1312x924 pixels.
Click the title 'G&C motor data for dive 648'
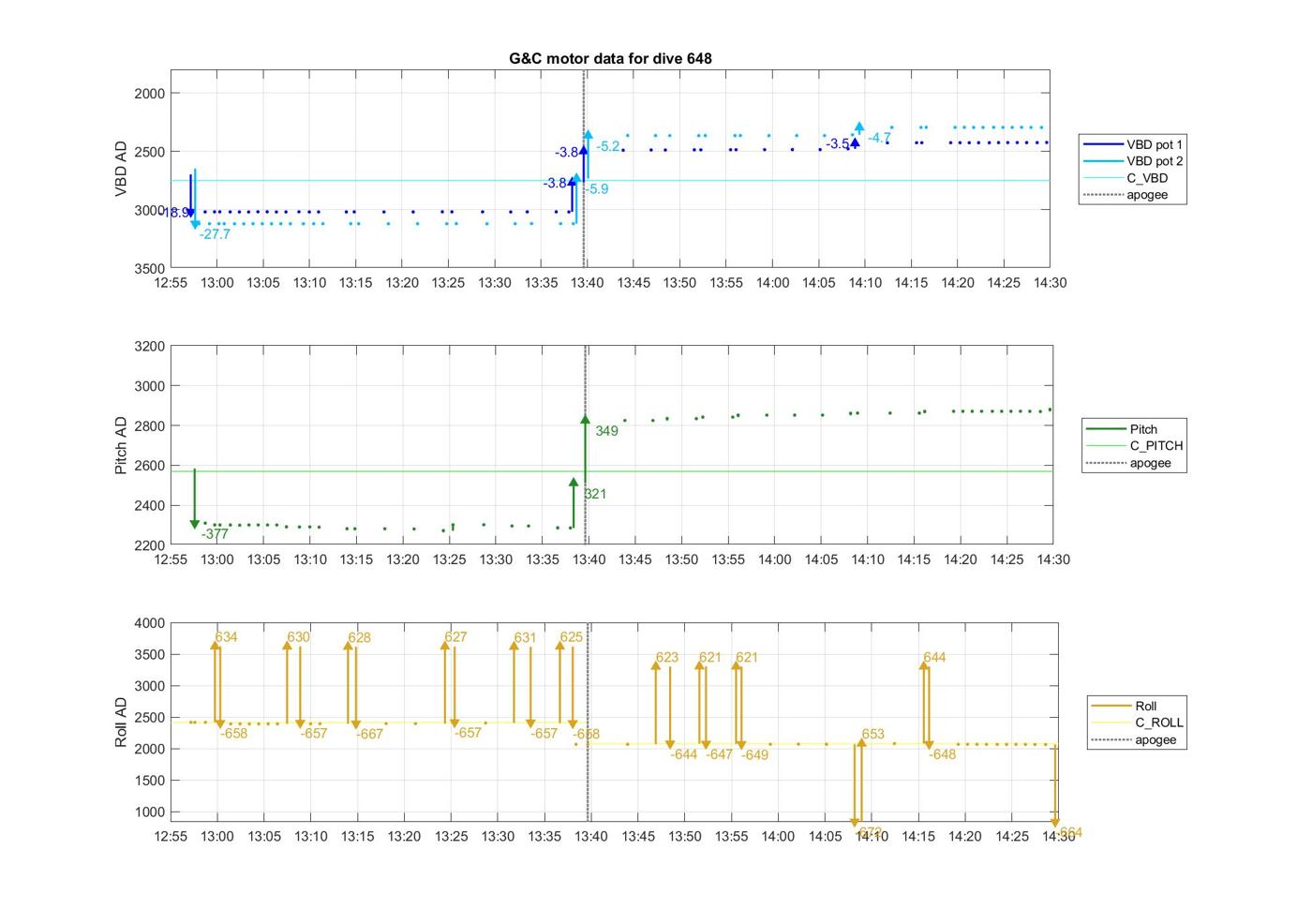(x=610, y=58)
